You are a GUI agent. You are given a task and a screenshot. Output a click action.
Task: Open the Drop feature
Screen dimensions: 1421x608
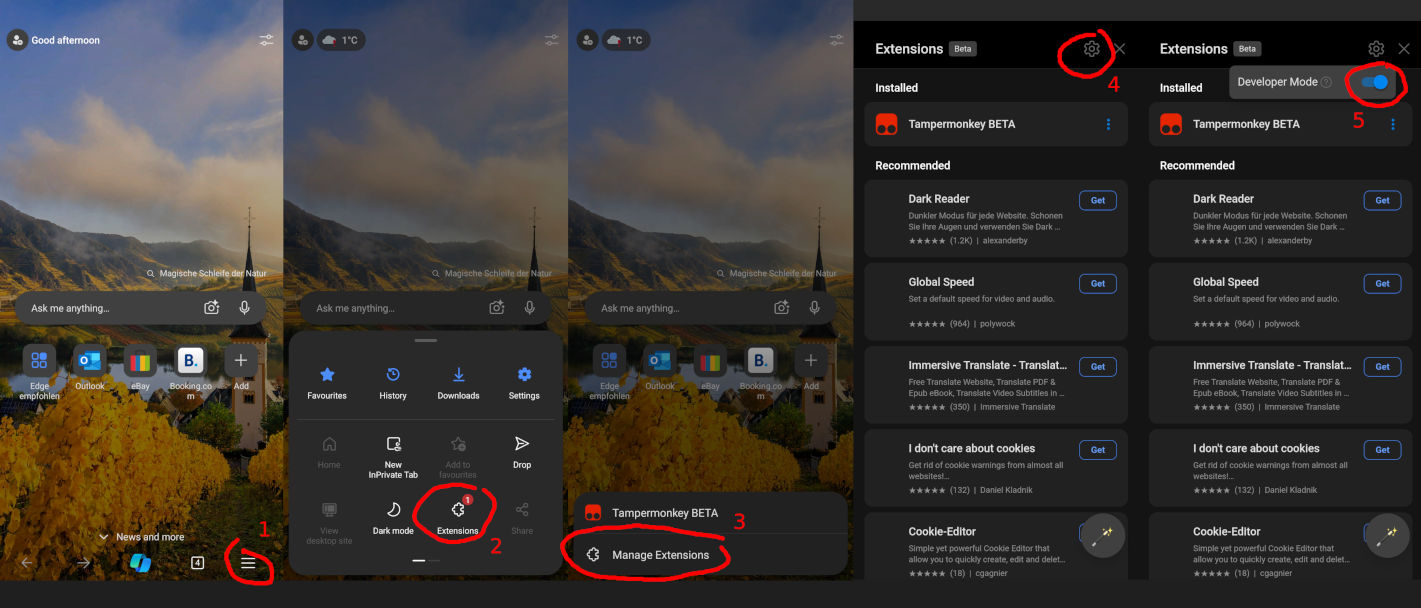[x=521, y=448]
